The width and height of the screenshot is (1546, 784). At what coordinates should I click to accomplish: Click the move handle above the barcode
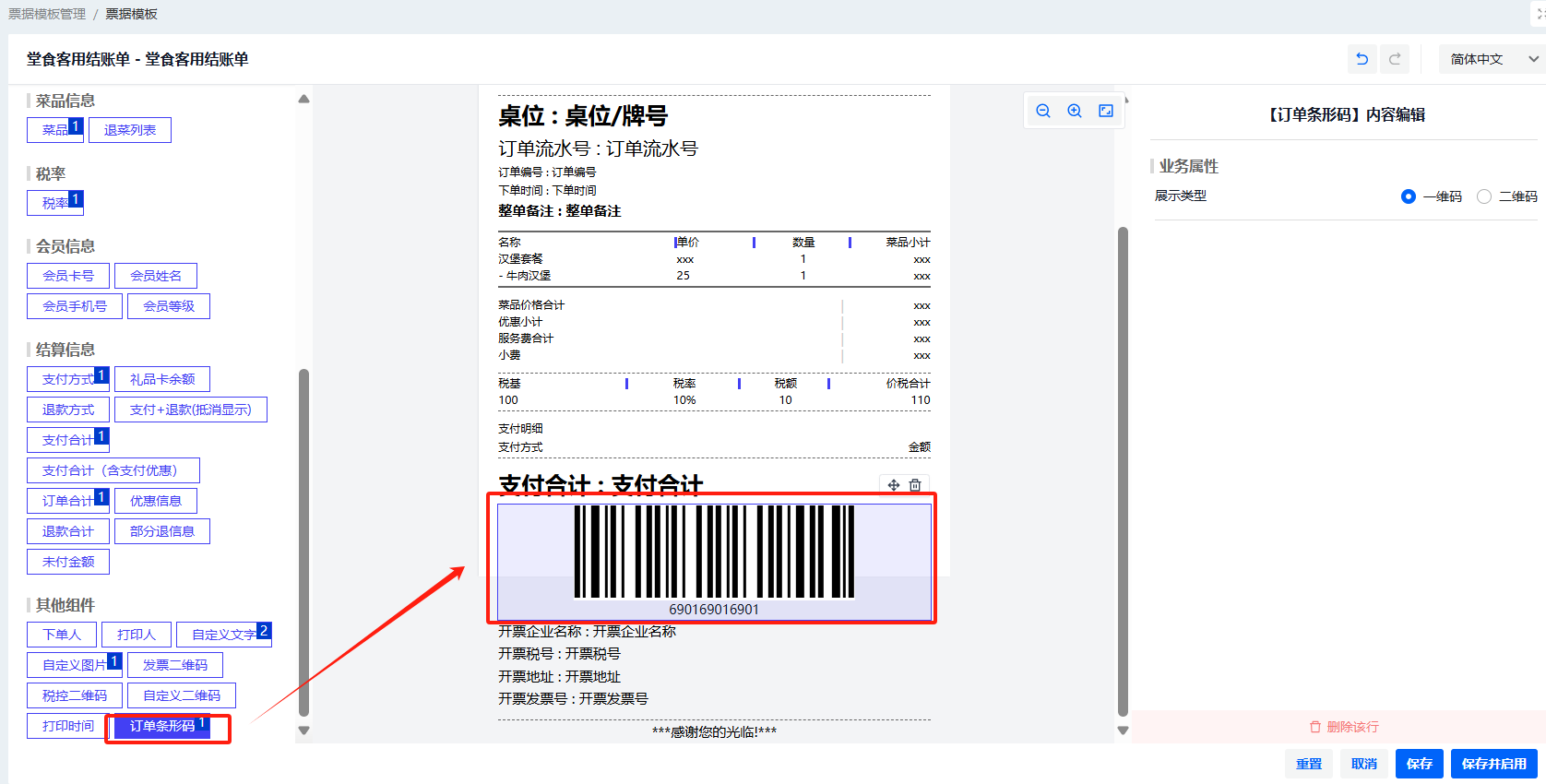(894, 485)
